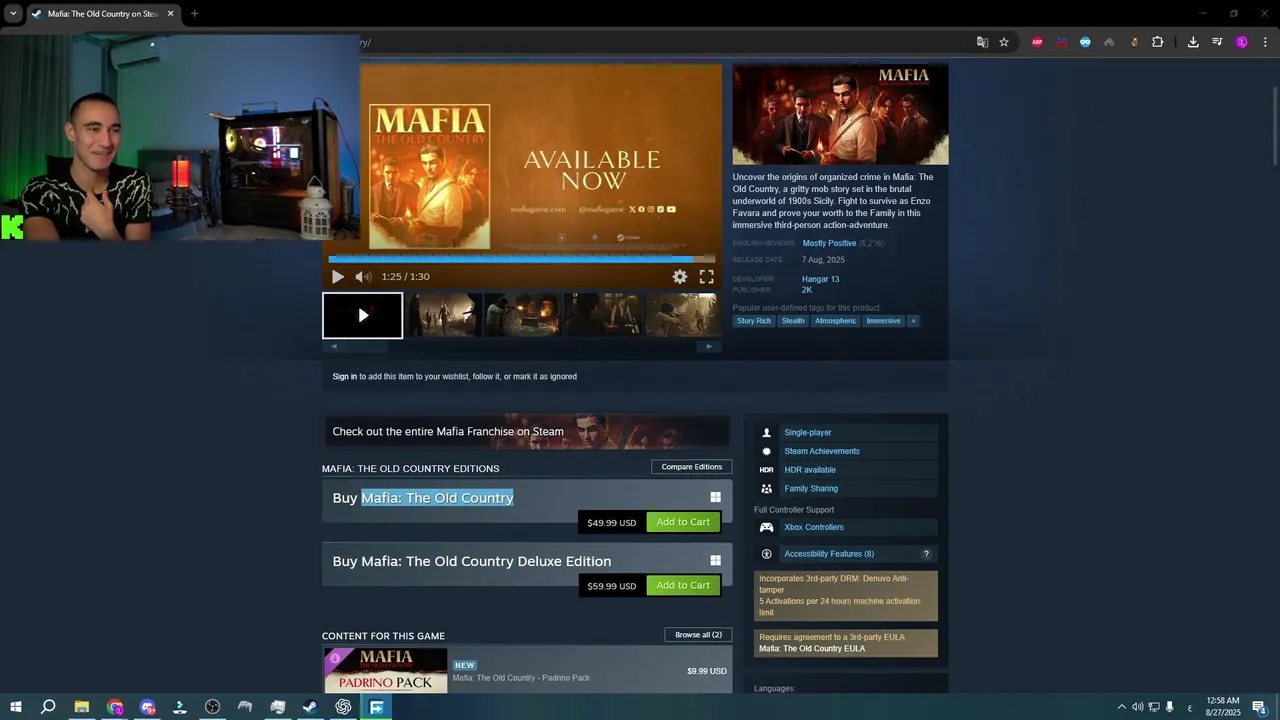Open the Immersive tag
Viewport: 1280px width, 720px height.
tap(883, 321)
